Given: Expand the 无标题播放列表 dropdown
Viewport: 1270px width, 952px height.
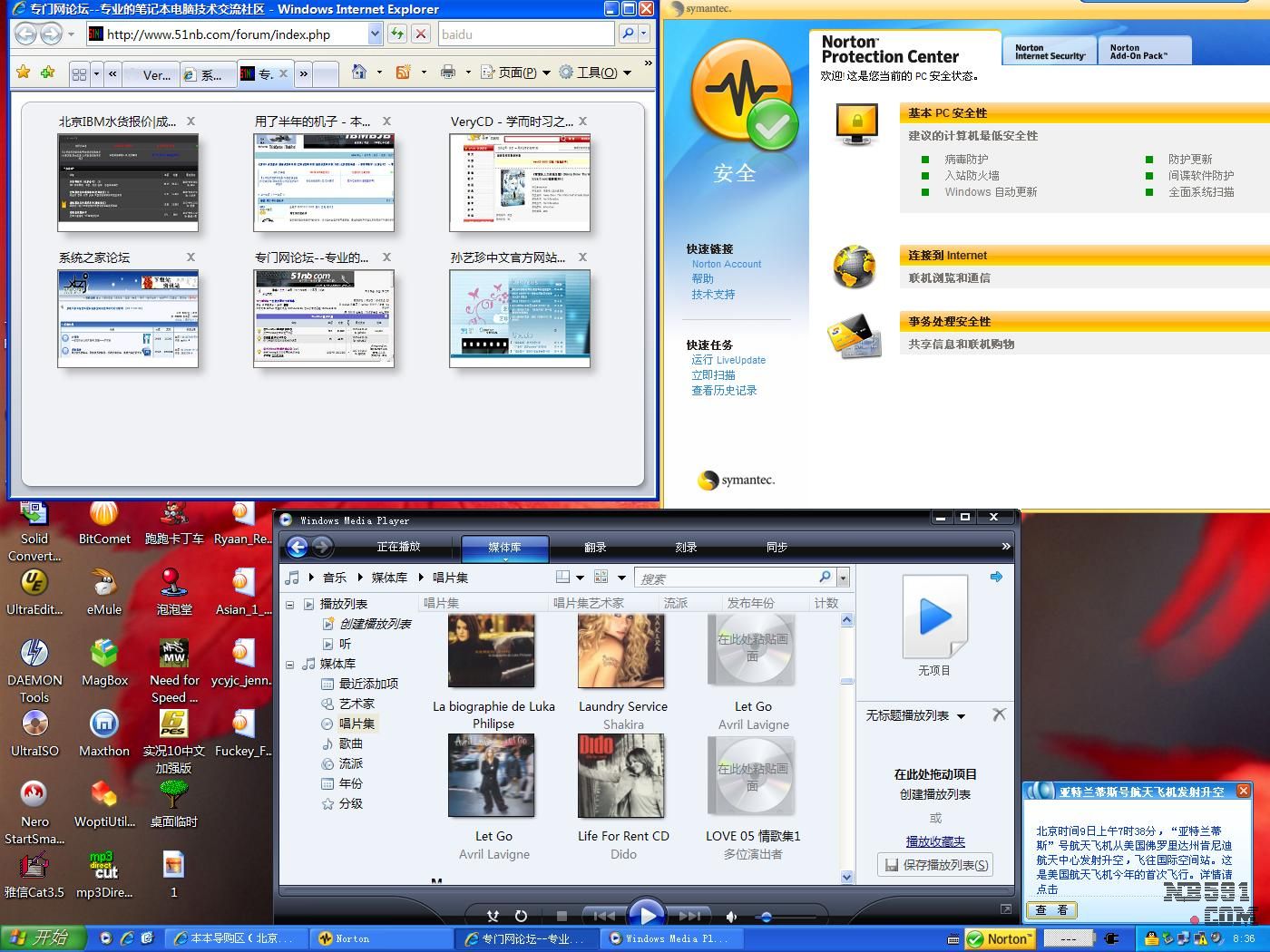Looking at the screenshot, I should coord(961,716).
